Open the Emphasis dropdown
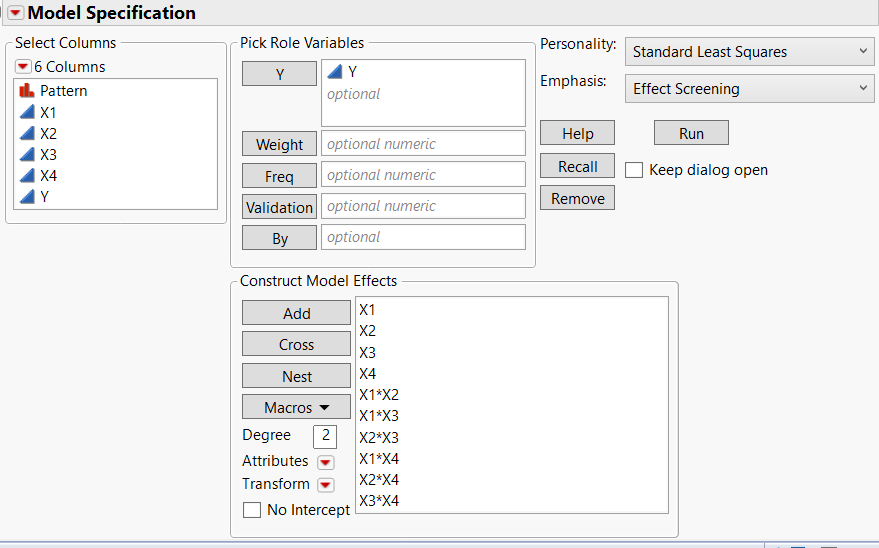 point(750,89)
